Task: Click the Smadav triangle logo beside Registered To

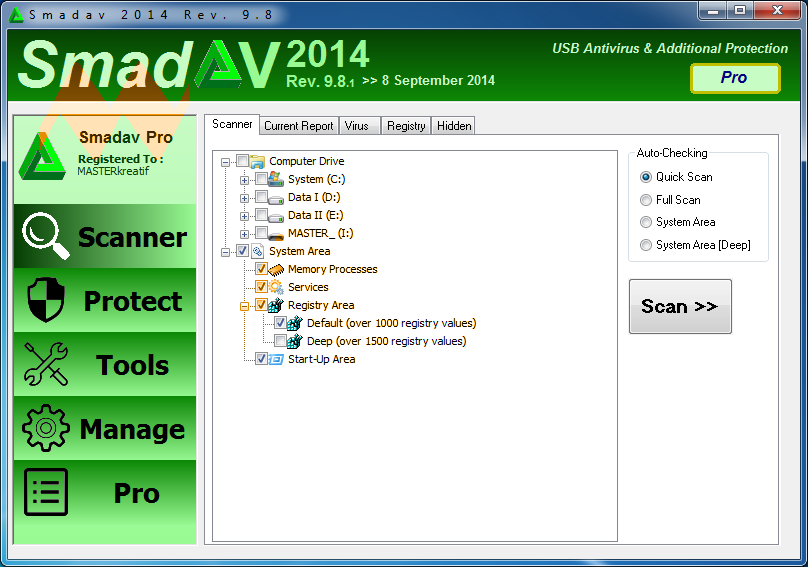Action: 42,156
